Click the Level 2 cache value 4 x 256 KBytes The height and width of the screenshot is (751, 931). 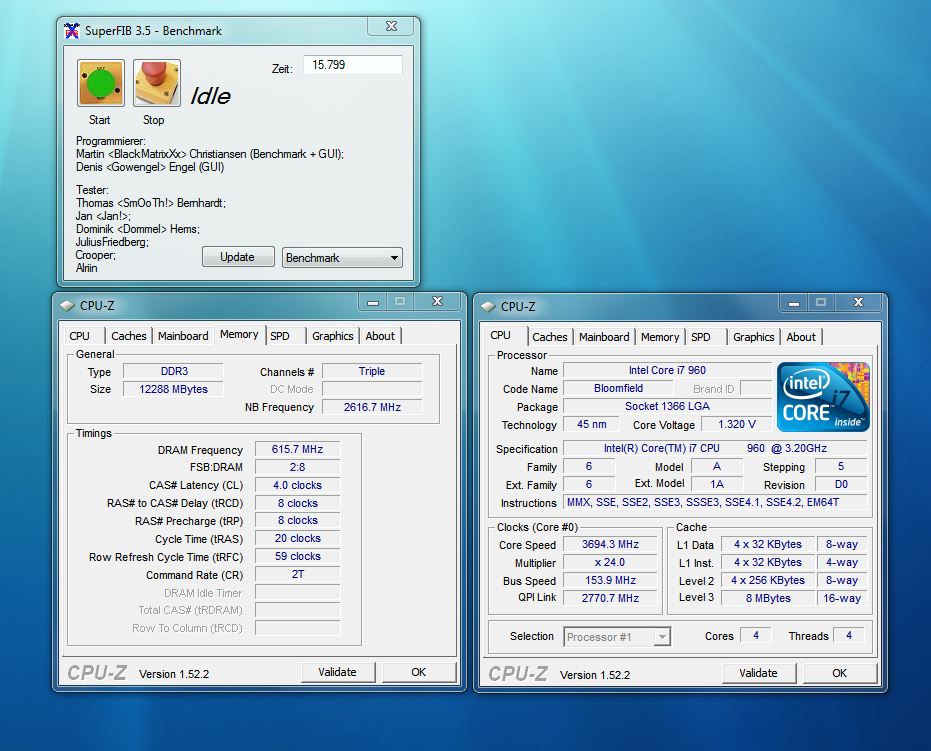coord(768,580)
